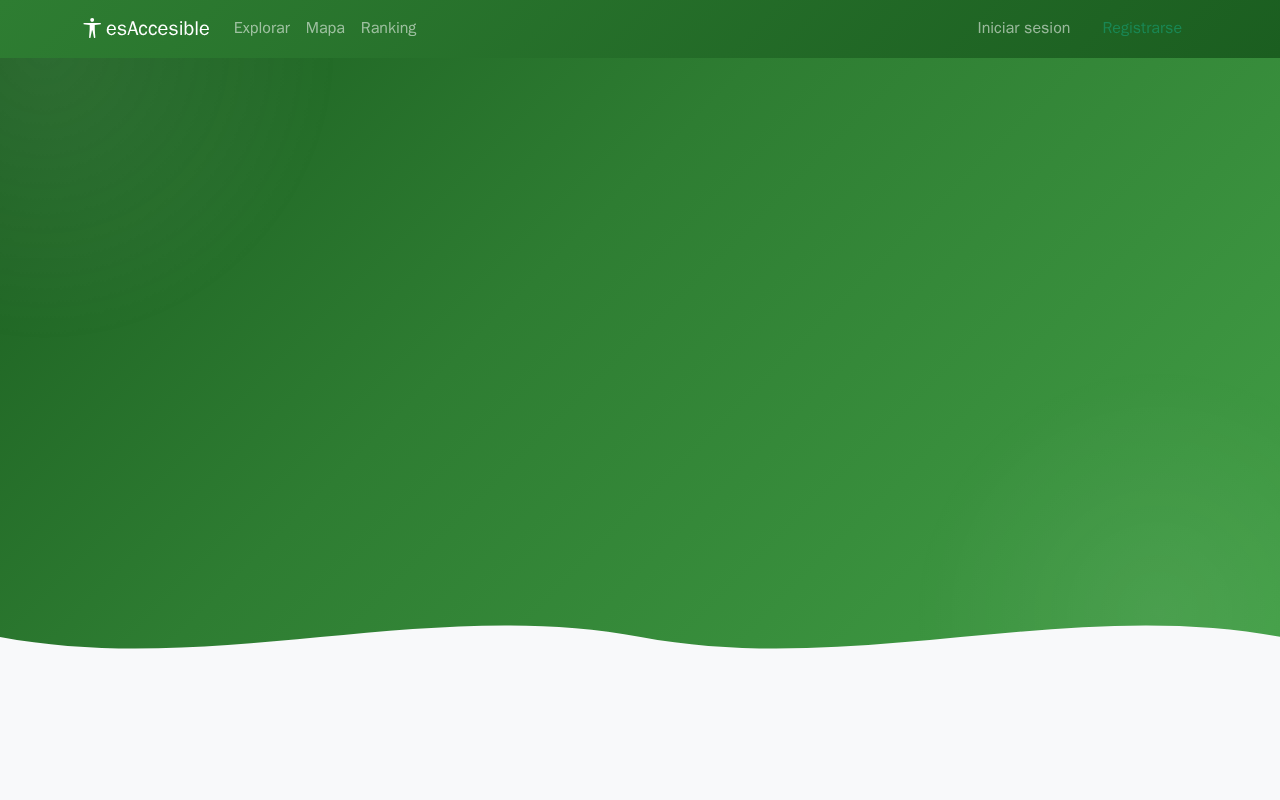Return home via the human figure icon
Viewport: 1280px width, 800px height.
pyautogui.click(x=92, y=28)
